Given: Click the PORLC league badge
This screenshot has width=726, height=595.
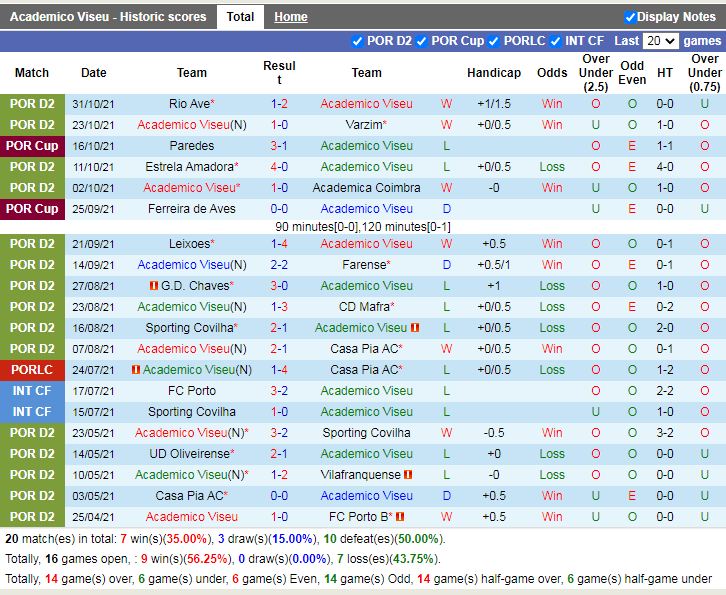Looking at the screenshot, I should 32,370.
